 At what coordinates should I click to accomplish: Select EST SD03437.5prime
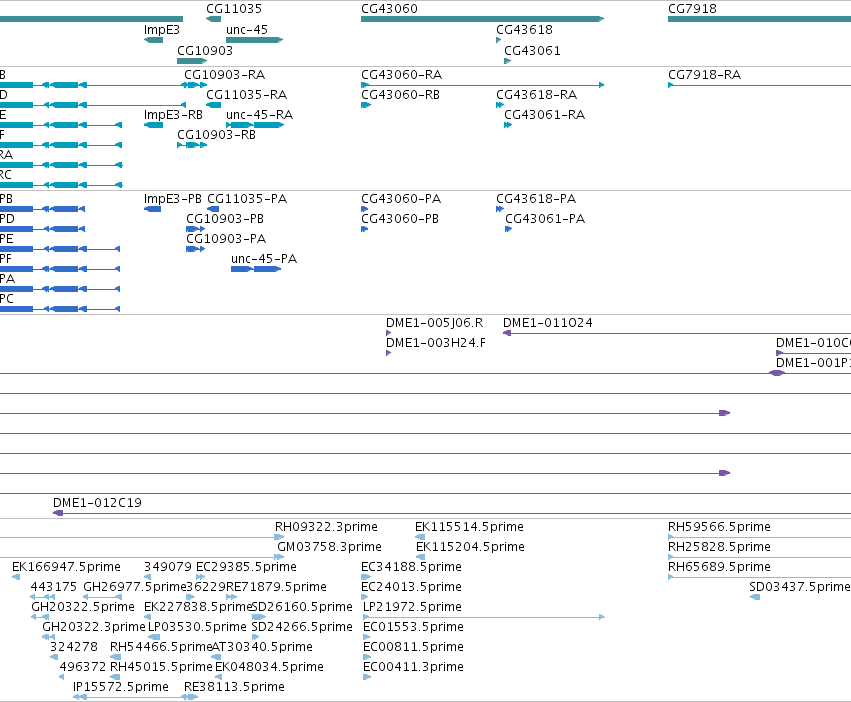799,587
